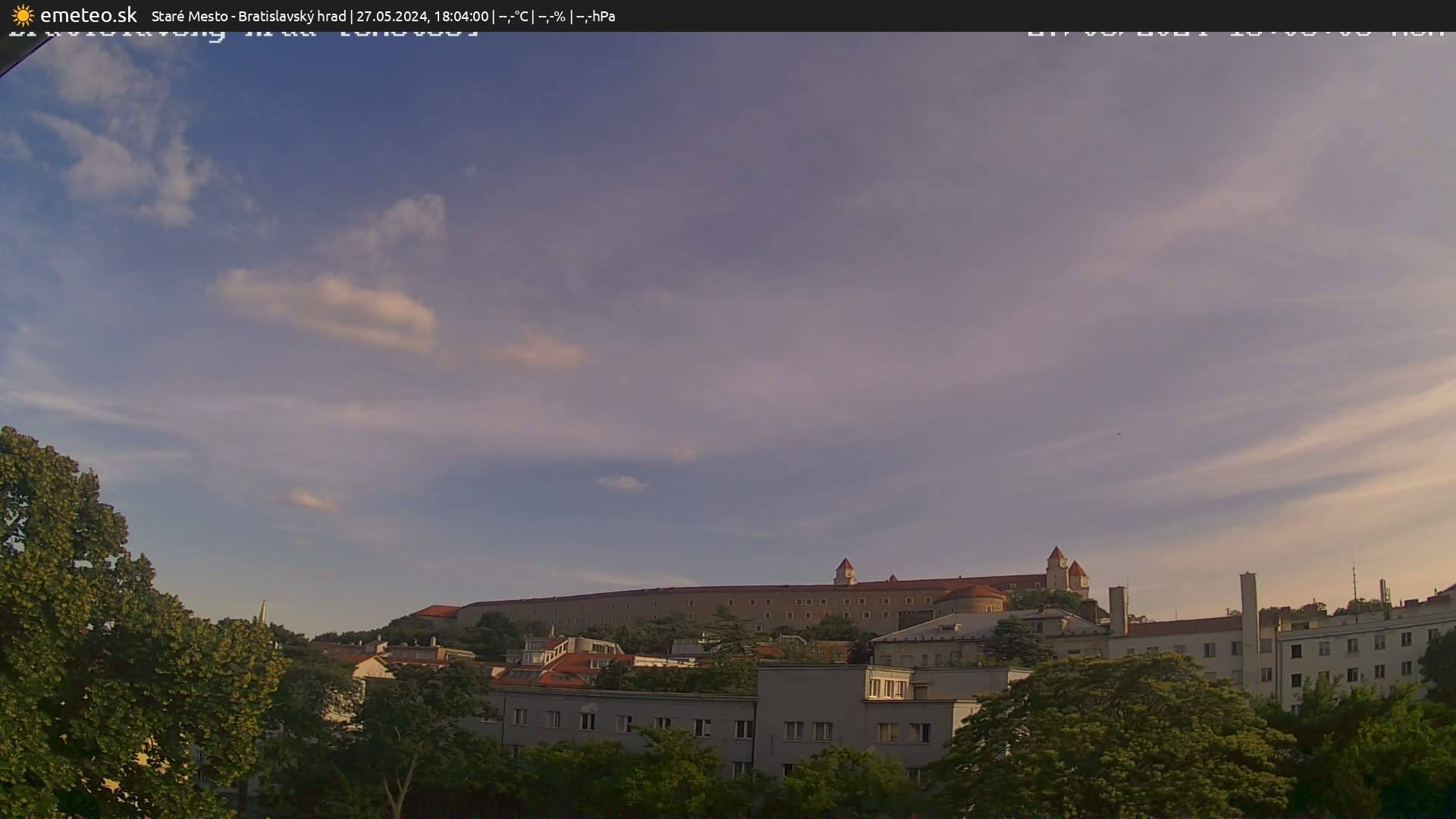Click the sun icon in the emeteo.sk logo

pyautogui.click(x=24, y=15)
